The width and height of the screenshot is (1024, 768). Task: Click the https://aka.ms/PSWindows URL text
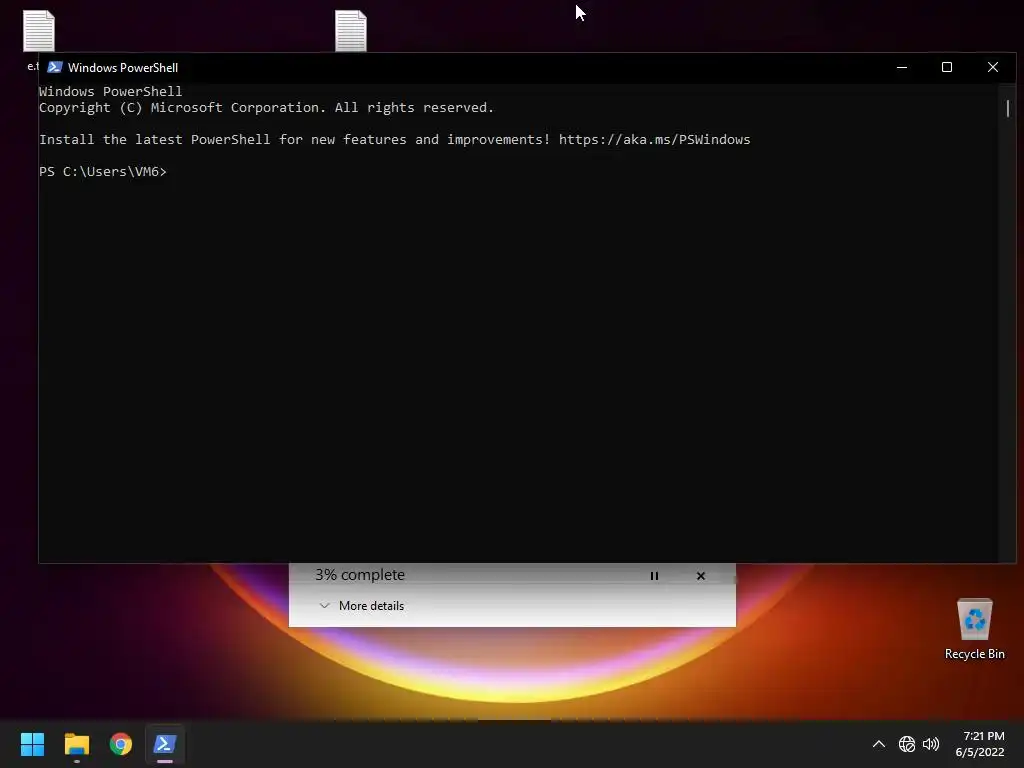pos(654,140)
